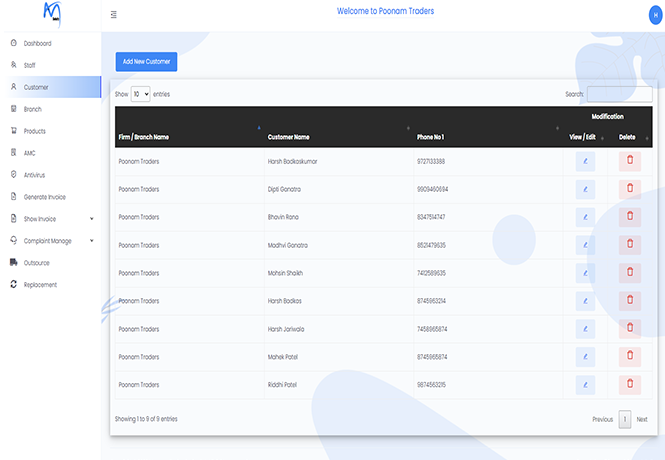Click the Staff sidebar icon
This screenshot has width=665, height=460.
[x=14, y=65]
